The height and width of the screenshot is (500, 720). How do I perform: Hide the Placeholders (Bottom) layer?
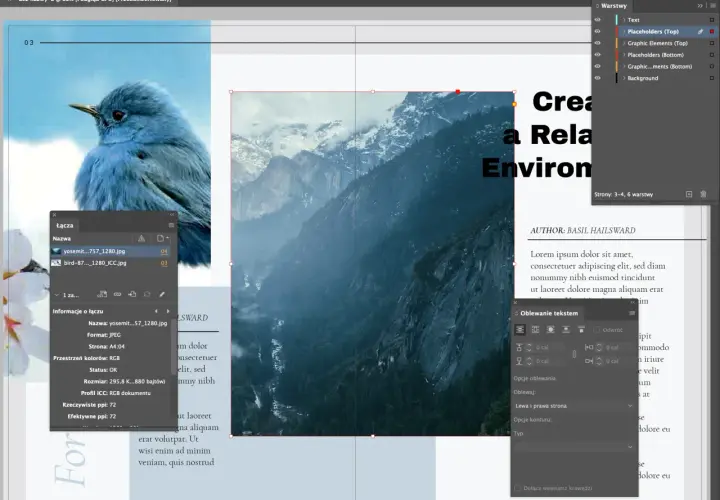[x=597, y=55]
